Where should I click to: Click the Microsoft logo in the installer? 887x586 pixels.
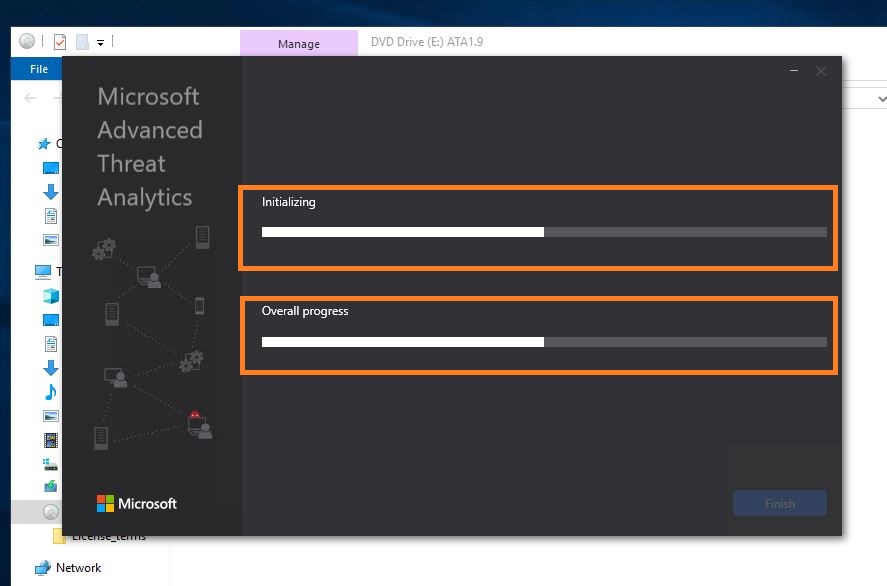pyautogui.click(x=137, y=503)
